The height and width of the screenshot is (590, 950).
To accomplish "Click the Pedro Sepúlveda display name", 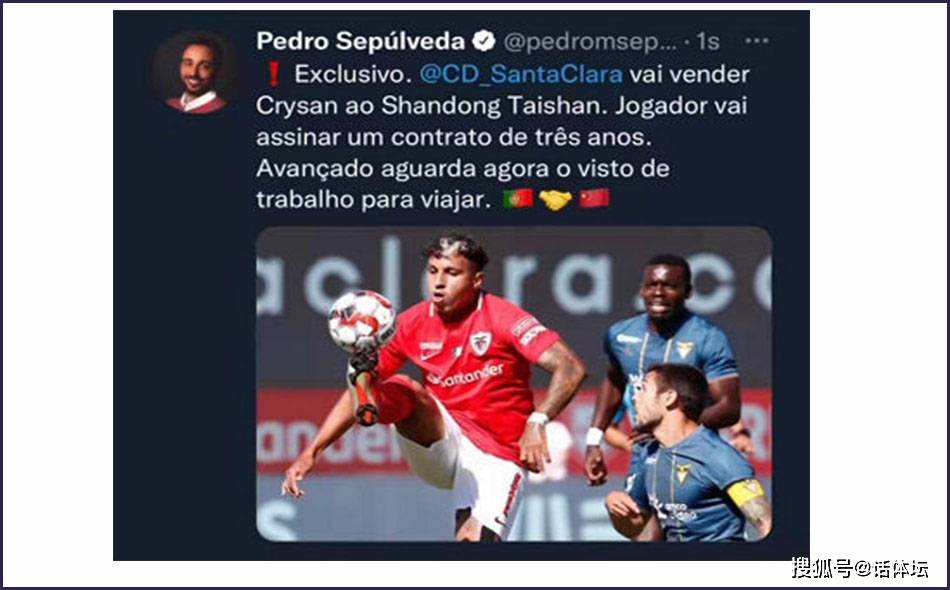I will pyautogui.click(x=360, y=41).
